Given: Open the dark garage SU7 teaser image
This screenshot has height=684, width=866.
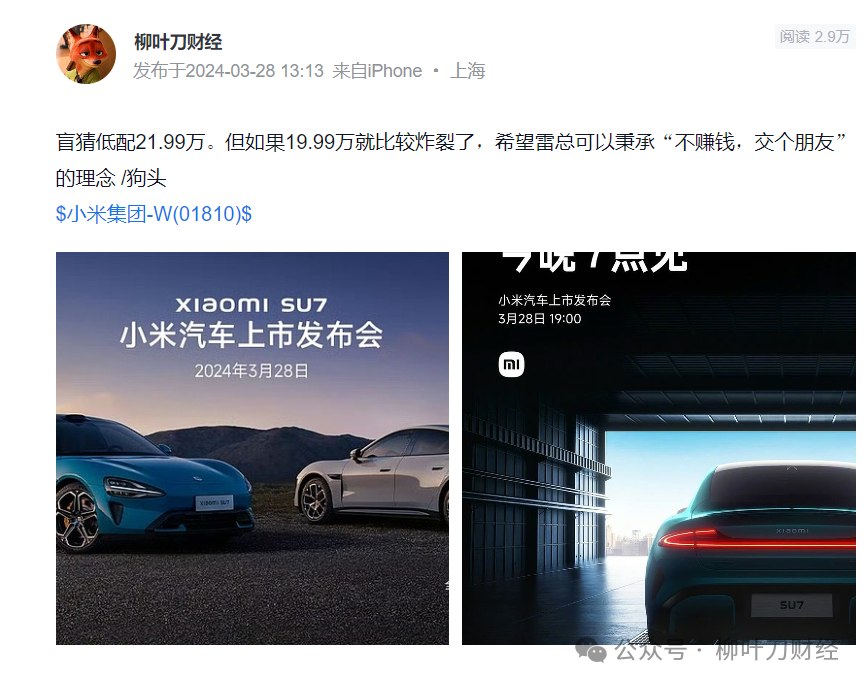Looking at the screenshot, I should 658,448.
